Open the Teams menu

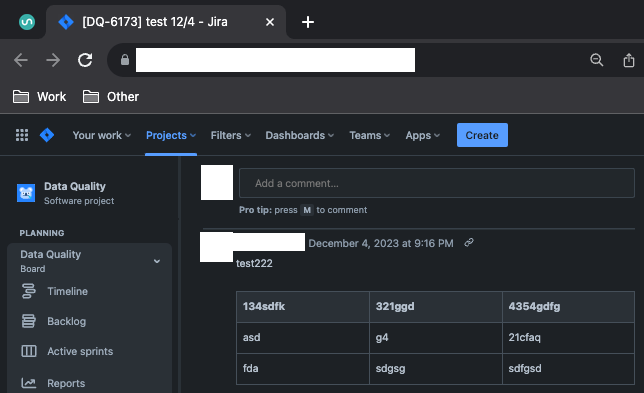coord(370,136)
